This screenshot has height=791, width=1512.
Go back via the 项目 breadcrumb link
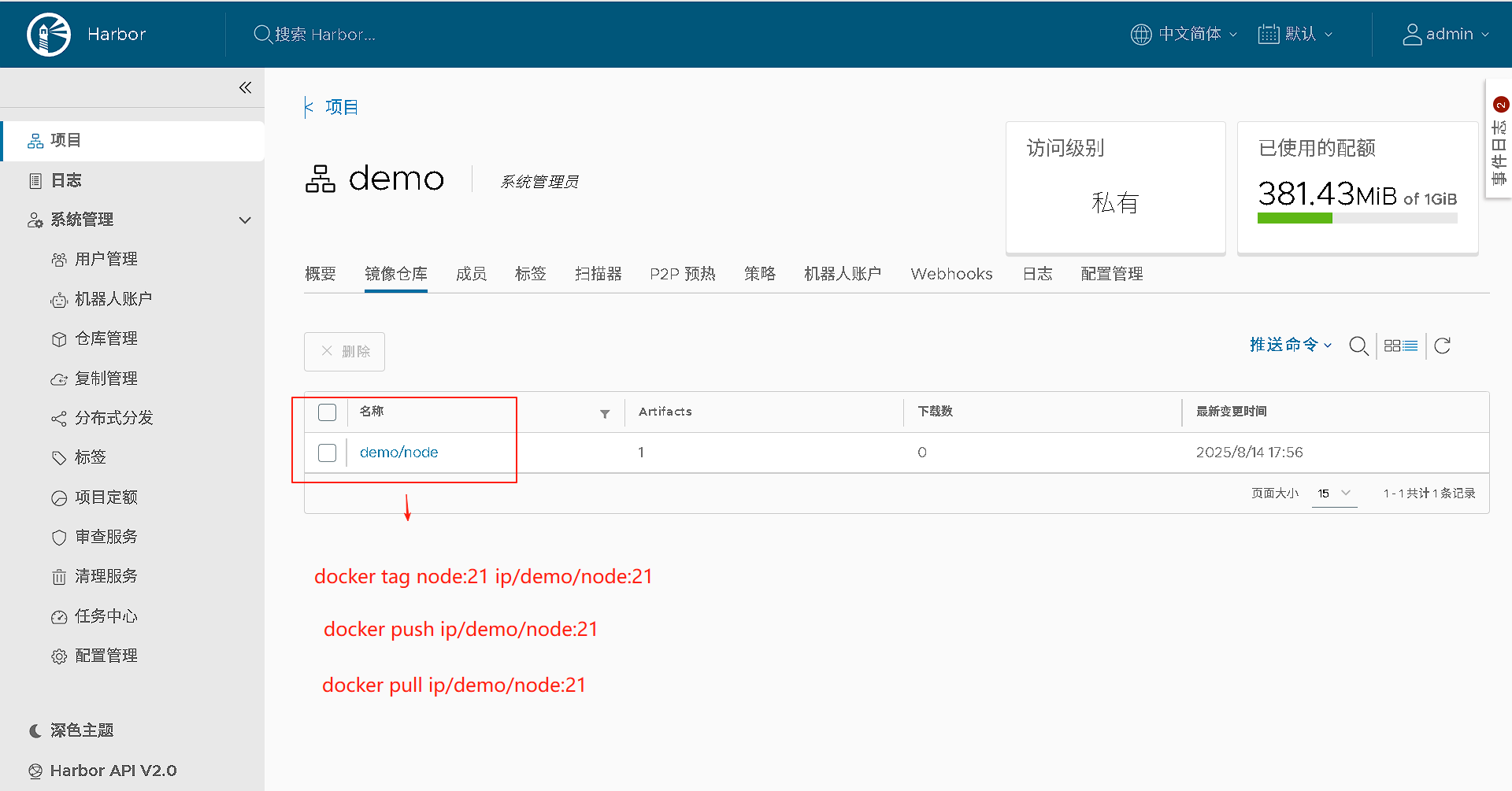342,107
